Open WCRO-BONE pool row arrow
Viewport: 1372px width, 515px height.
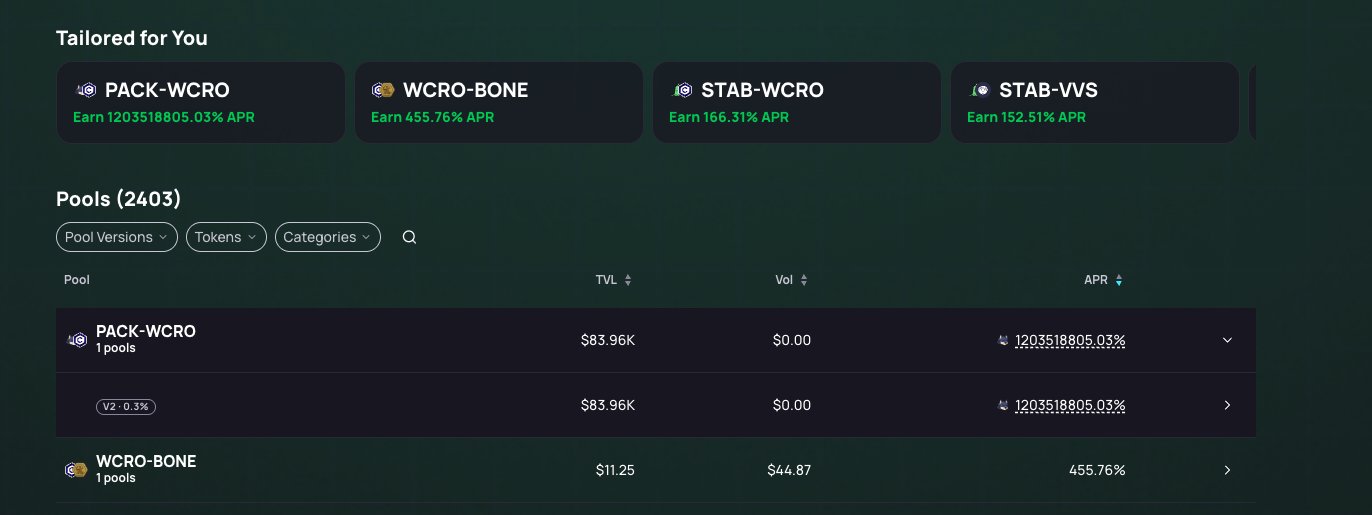1227,470
